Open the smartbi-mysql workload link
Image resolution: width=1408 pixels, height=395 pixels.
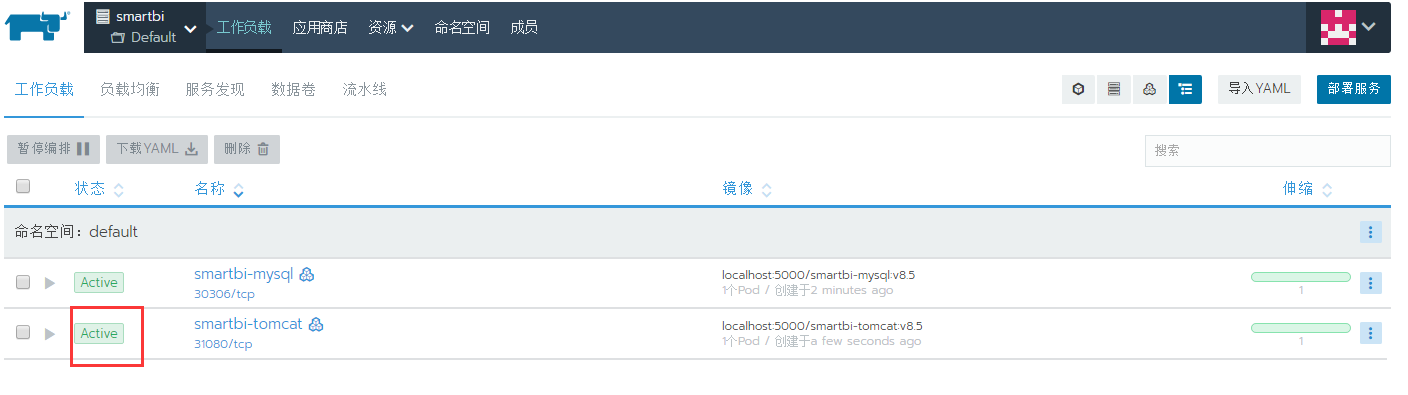point(243,274)
